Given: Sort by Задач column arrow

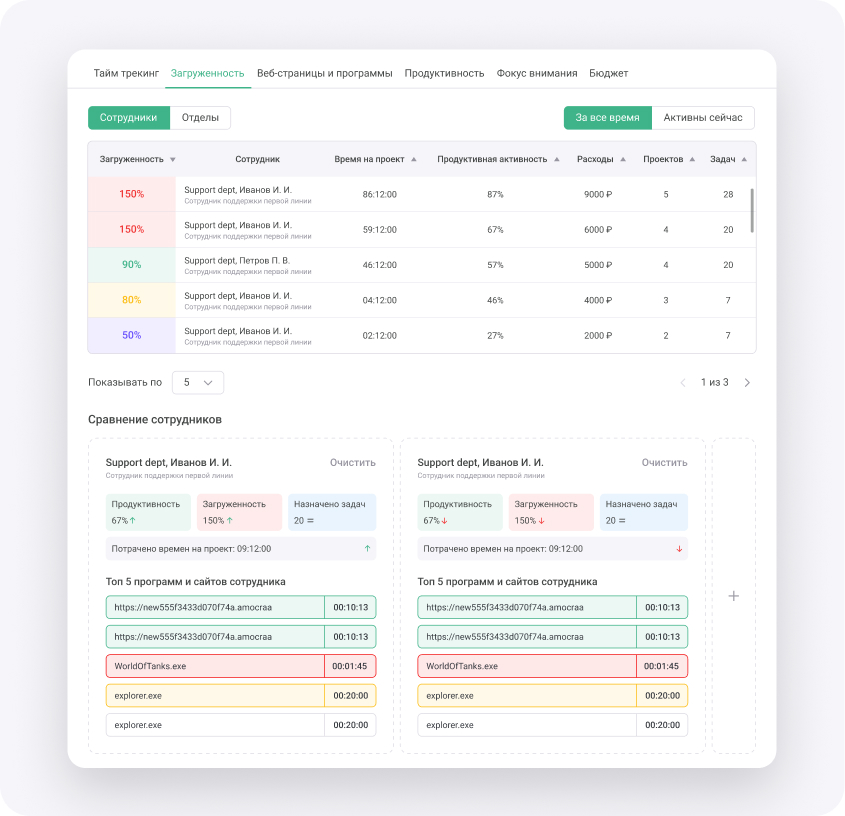Looking at the screenshot, I should pos(744,160).
